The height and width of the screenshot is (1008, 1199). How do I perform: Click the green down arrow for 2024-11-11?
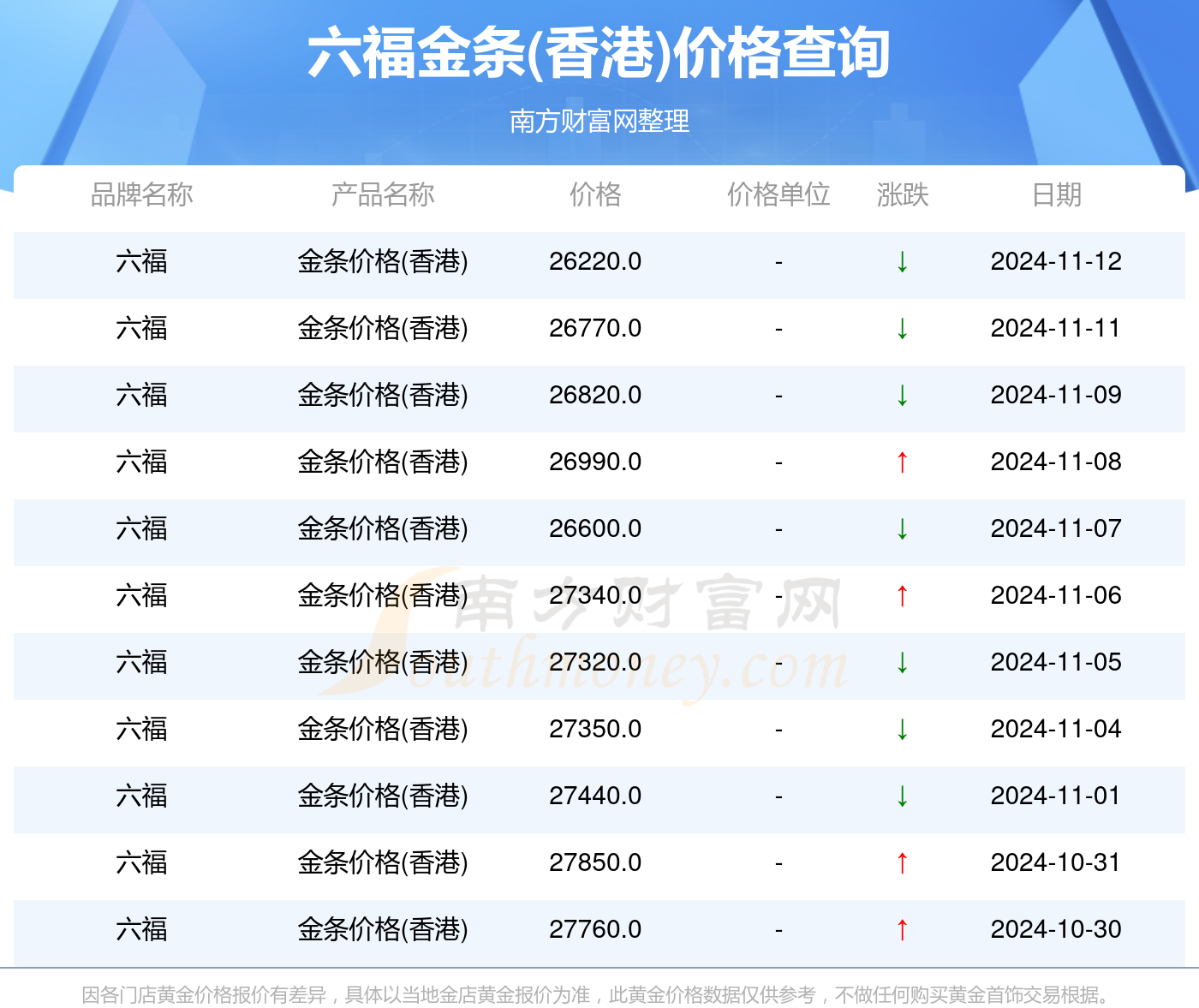902,328
